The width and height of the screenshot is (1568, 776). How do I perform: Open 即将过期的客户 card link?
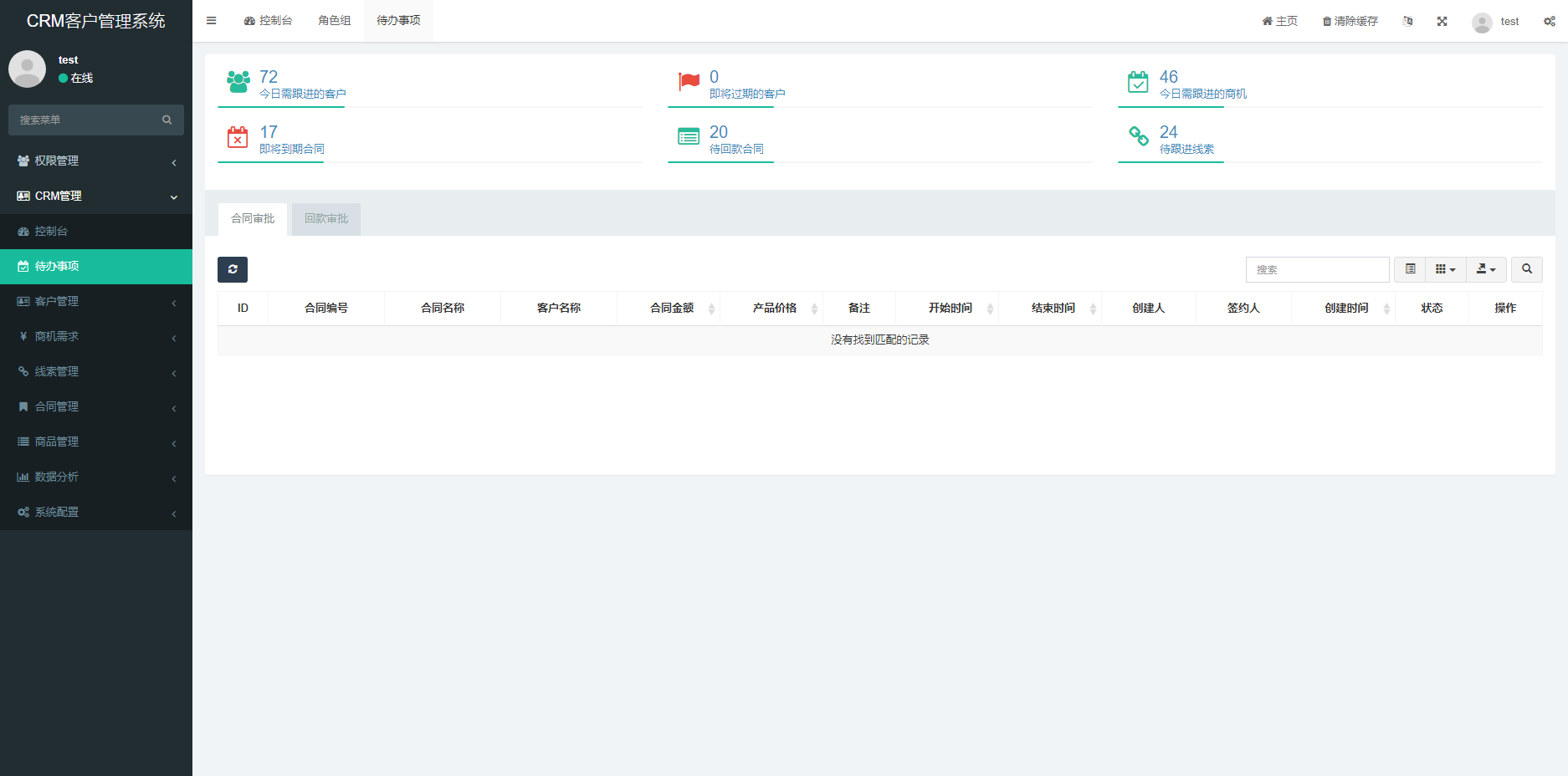pos(747,94)
